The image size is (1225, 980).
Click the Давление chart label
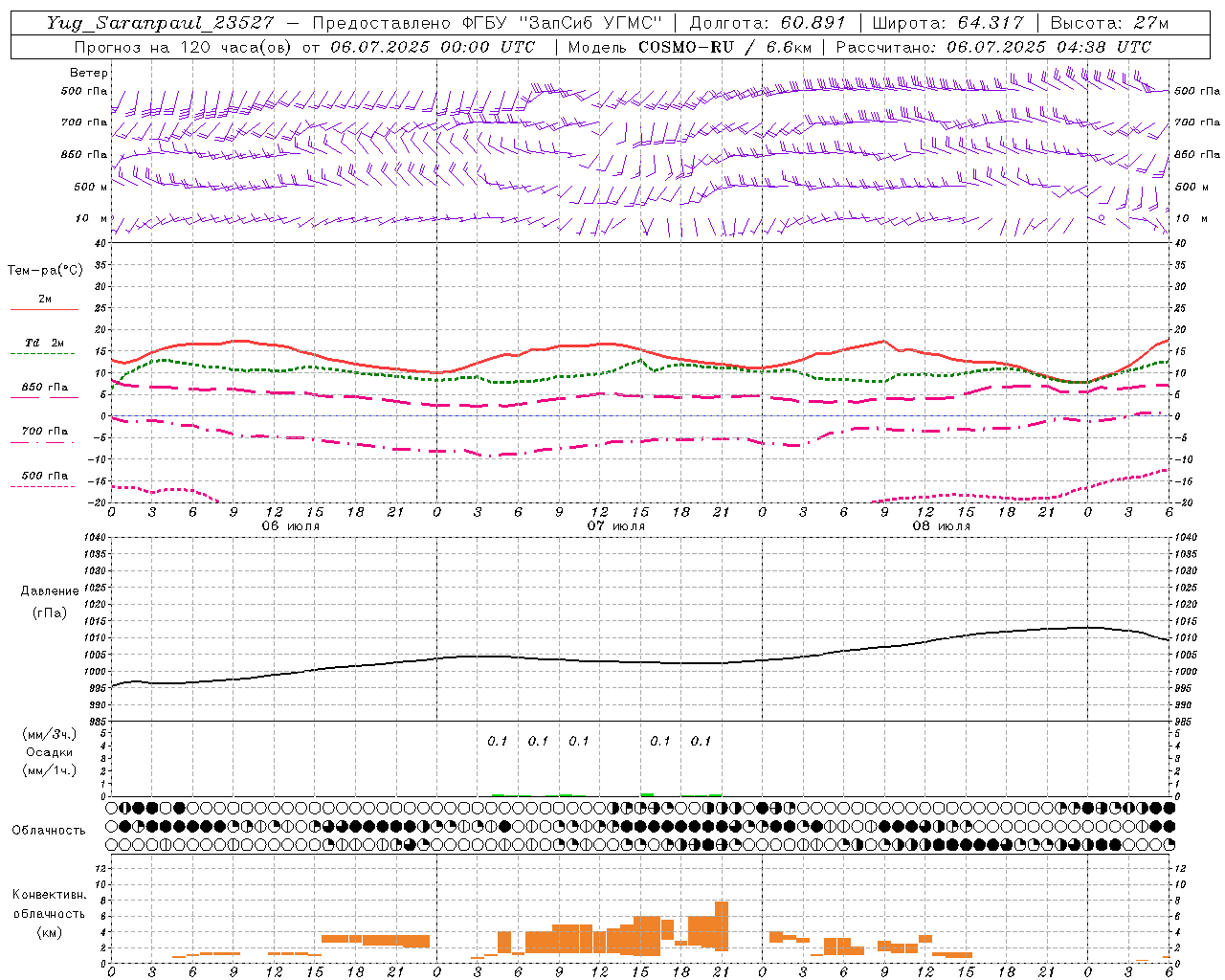[50, 591]
